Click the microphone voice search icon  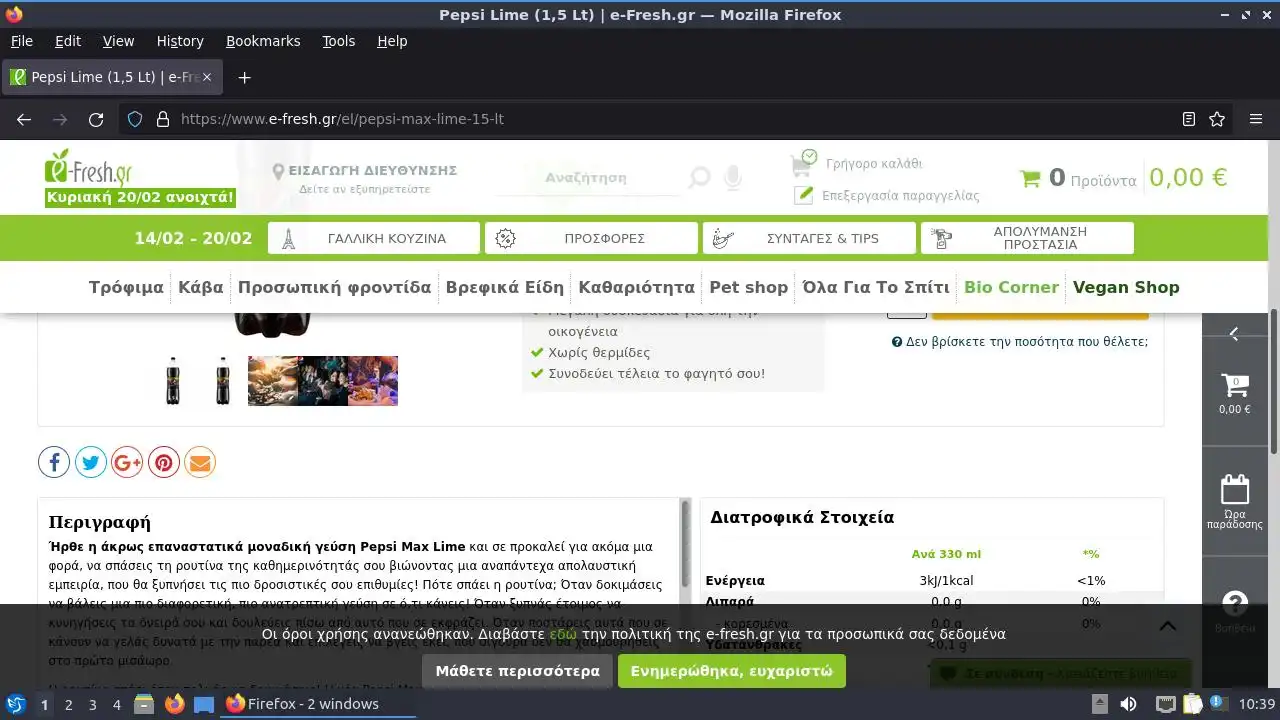pos(733,178)
